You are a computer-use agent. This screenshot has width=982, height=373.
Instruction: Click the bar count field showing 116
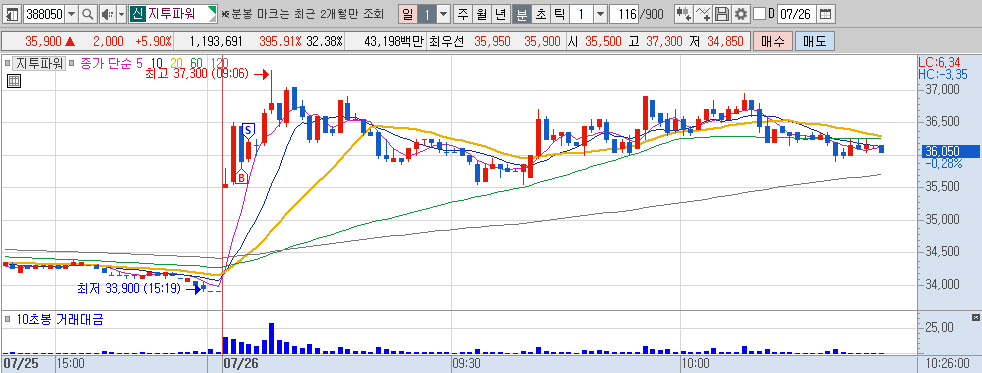tap(623, 13)
